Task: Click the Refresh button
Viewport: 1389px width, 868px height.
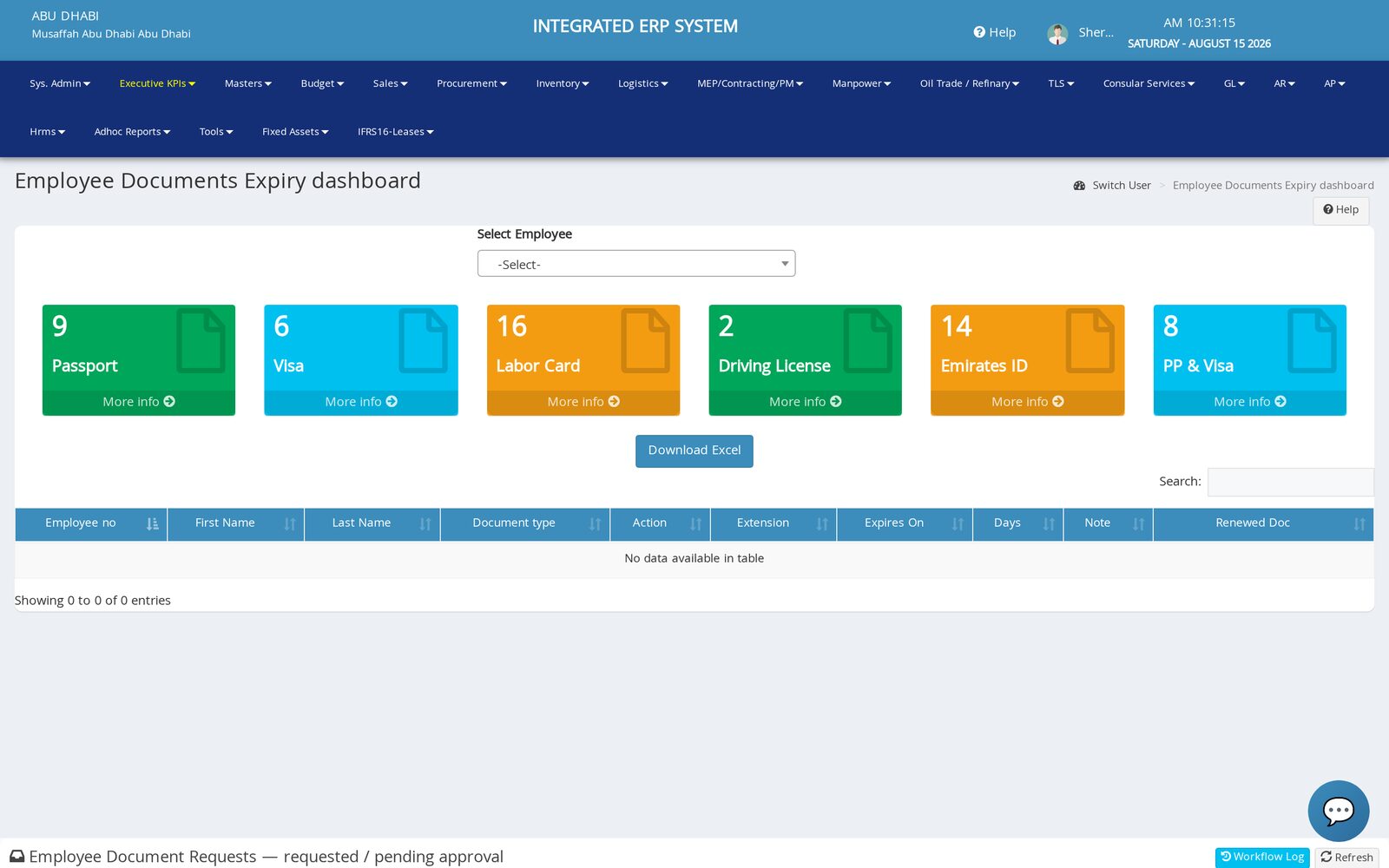Action: (x=1346, y=858)
